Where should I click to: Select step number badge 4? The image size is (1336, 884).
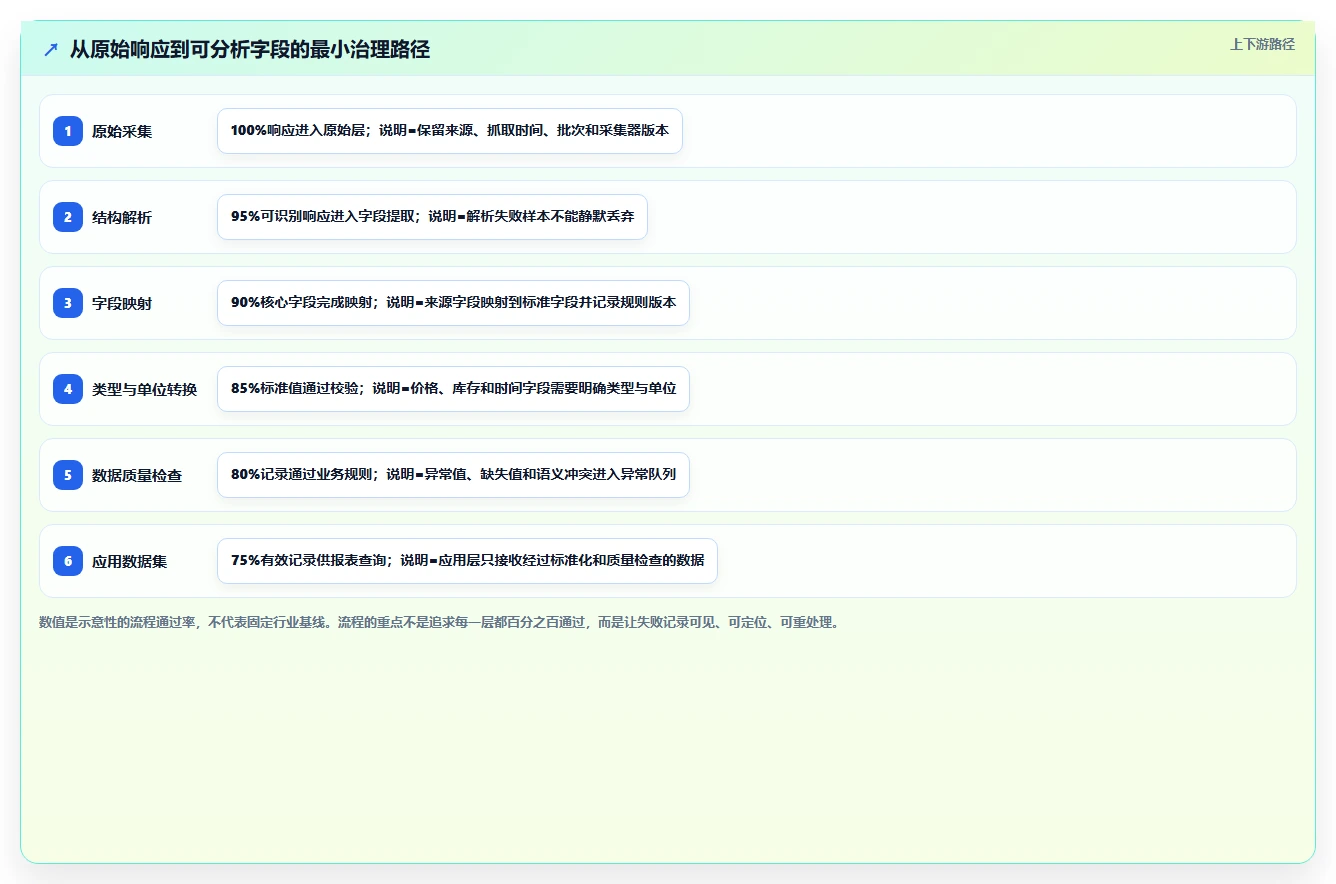(68, 388)
